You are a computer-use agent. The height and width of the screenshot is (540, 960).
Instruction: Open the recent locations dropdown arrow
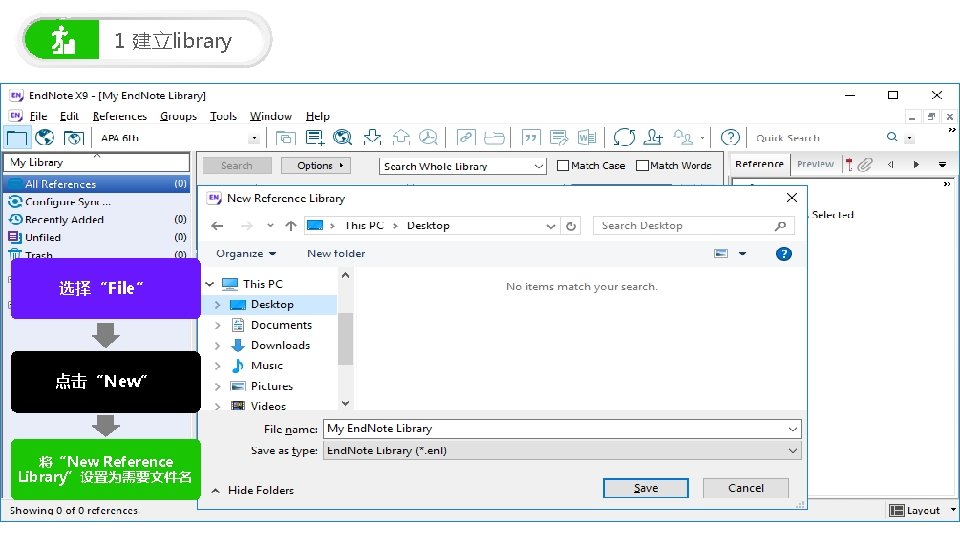tap(270, 226)
